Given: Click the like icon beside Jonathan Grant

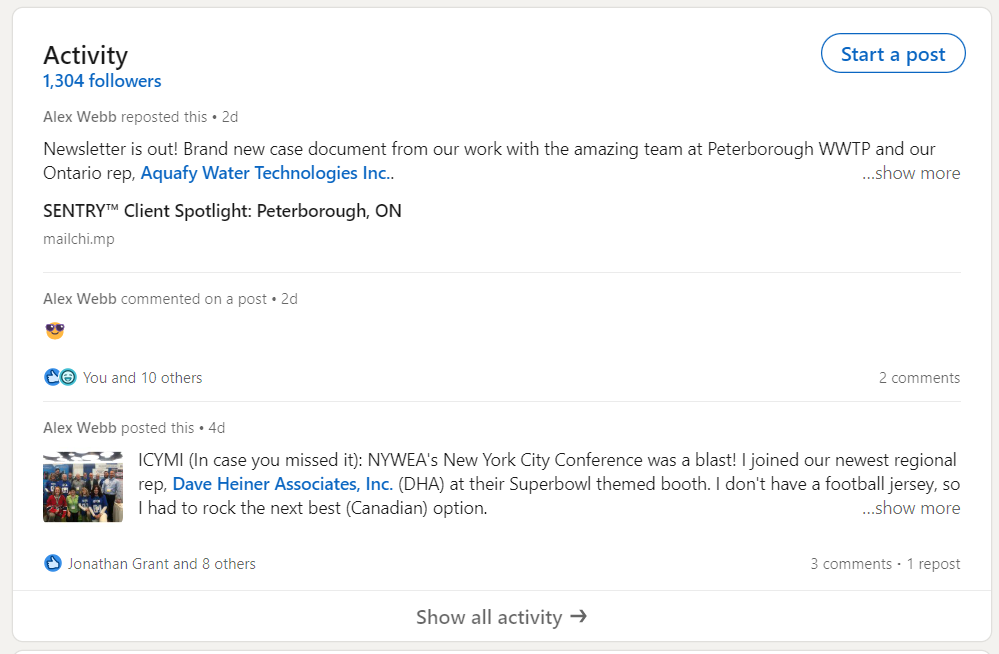Looking at the screenshot, I should click(53, 563).
